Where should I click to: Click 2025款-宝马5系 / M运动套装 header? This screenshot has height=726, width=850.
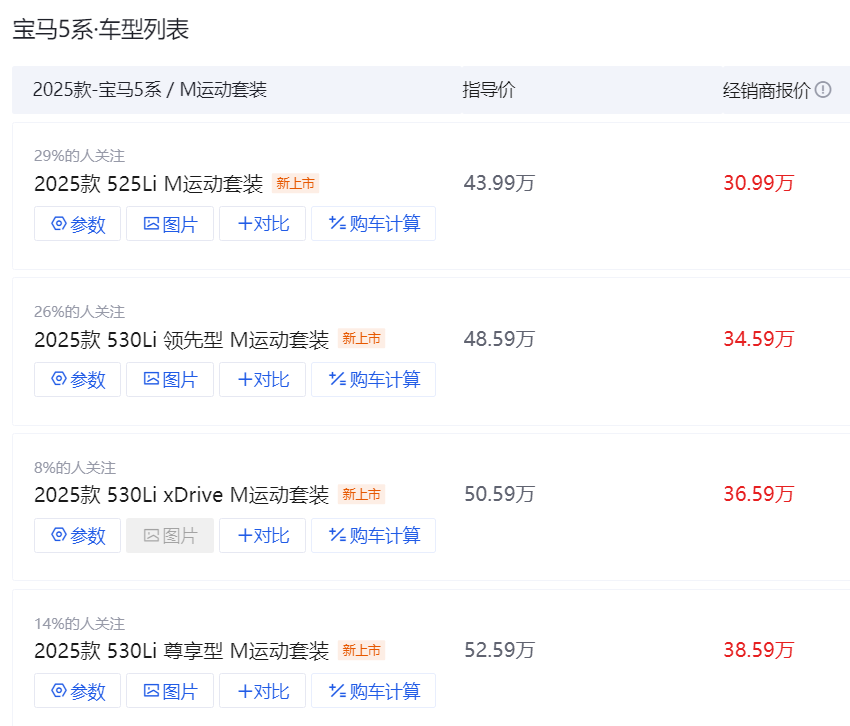pos(150,89)
